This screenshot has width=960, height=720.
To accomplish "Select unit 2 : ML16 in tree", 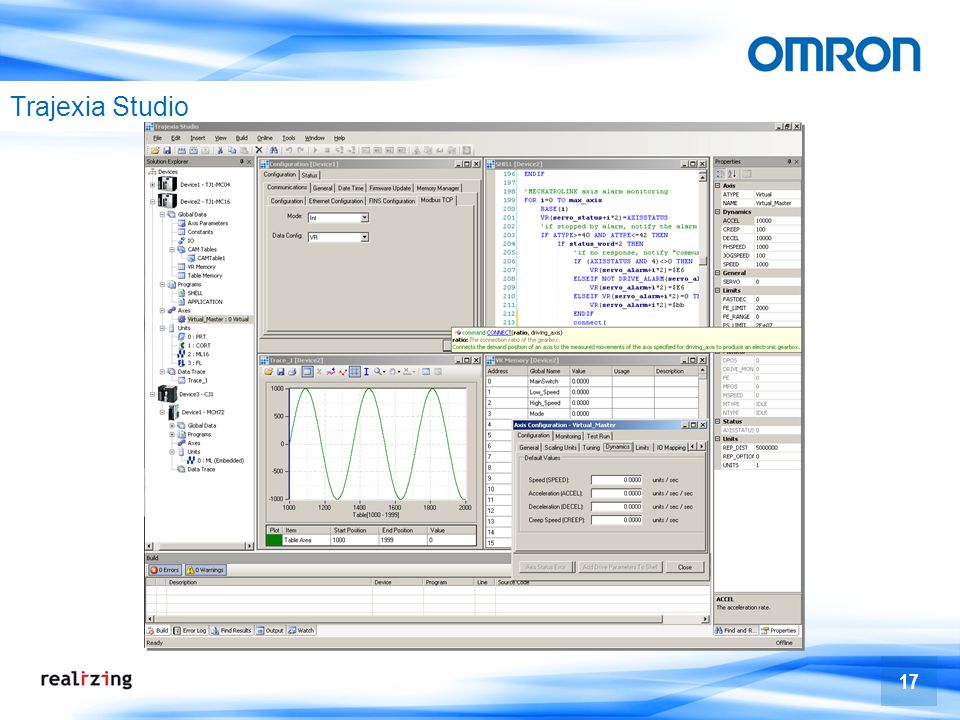I will click(198, 354).
